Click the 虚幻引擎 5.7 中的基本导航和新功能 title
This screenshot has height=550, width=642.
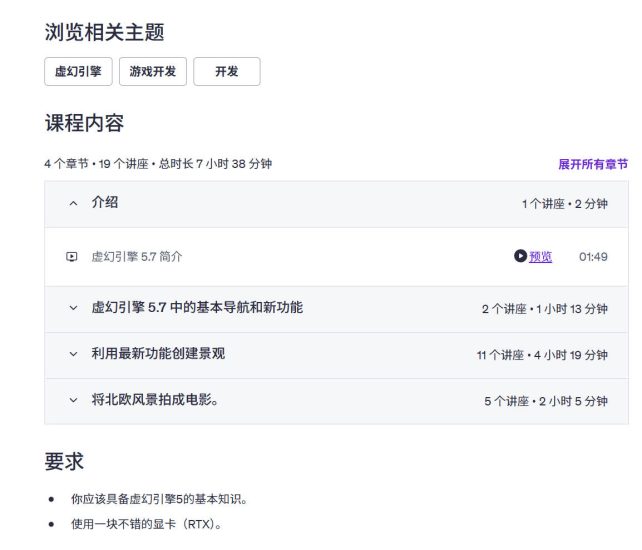click(197, 308)
